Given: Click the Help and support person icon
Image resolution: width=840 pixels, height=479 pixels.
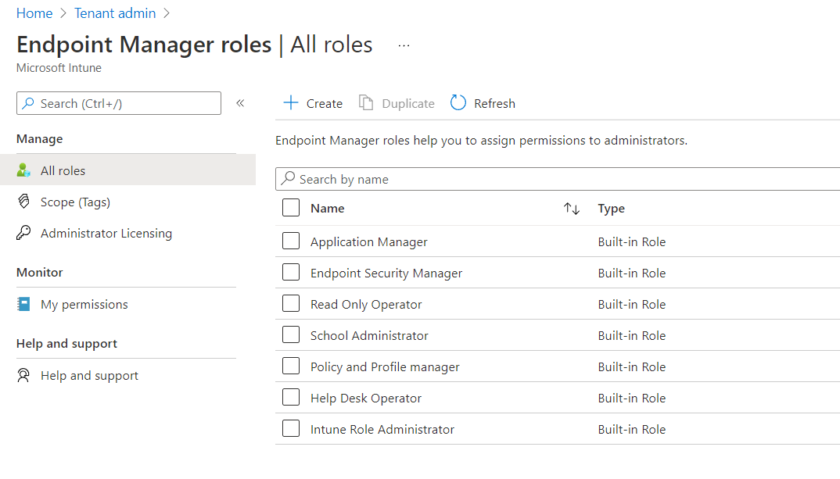Looking at the screenshot, I should (x=23, y=375).
